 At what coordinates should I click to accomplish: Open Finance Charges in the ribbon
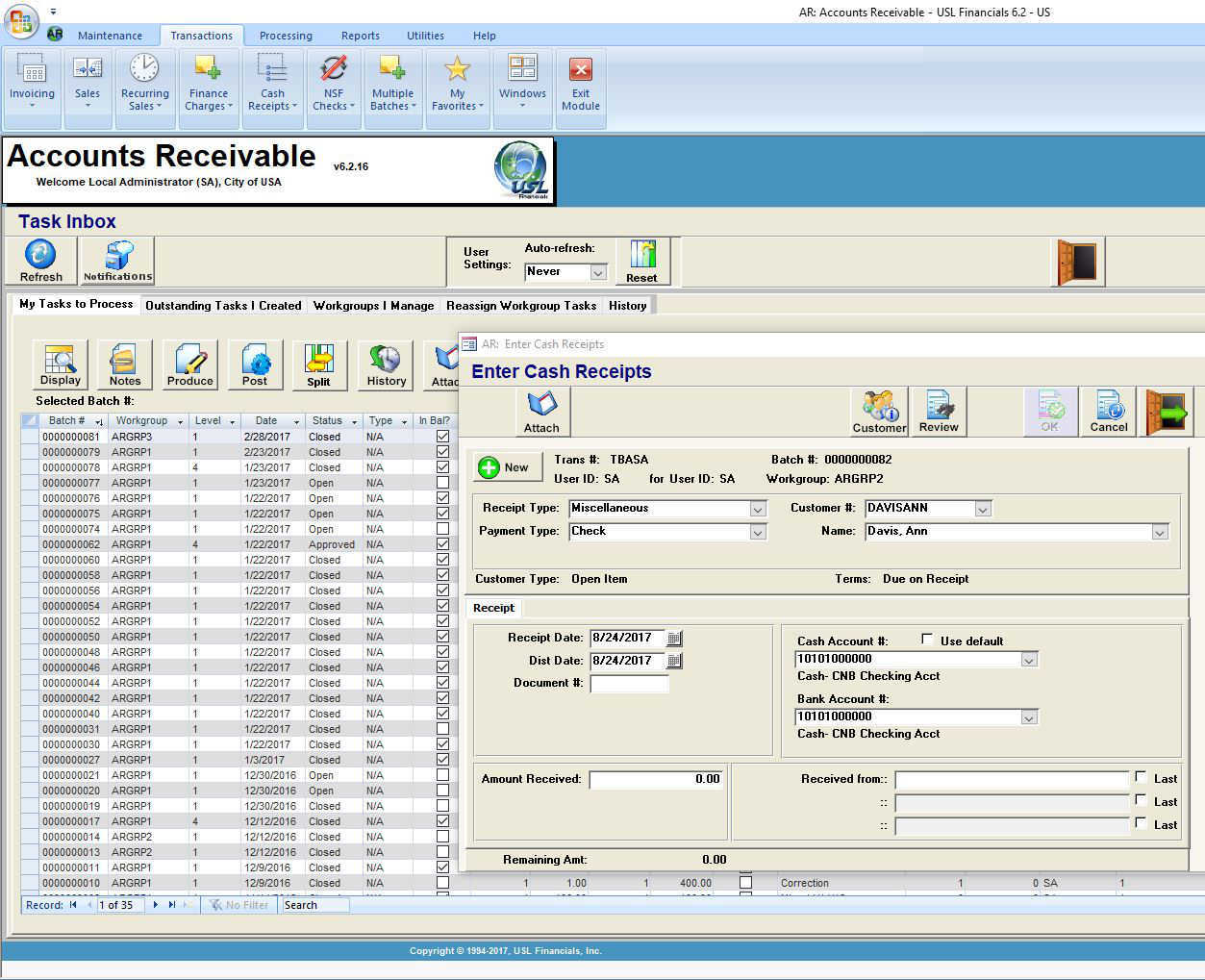click(x=208, y=88)
